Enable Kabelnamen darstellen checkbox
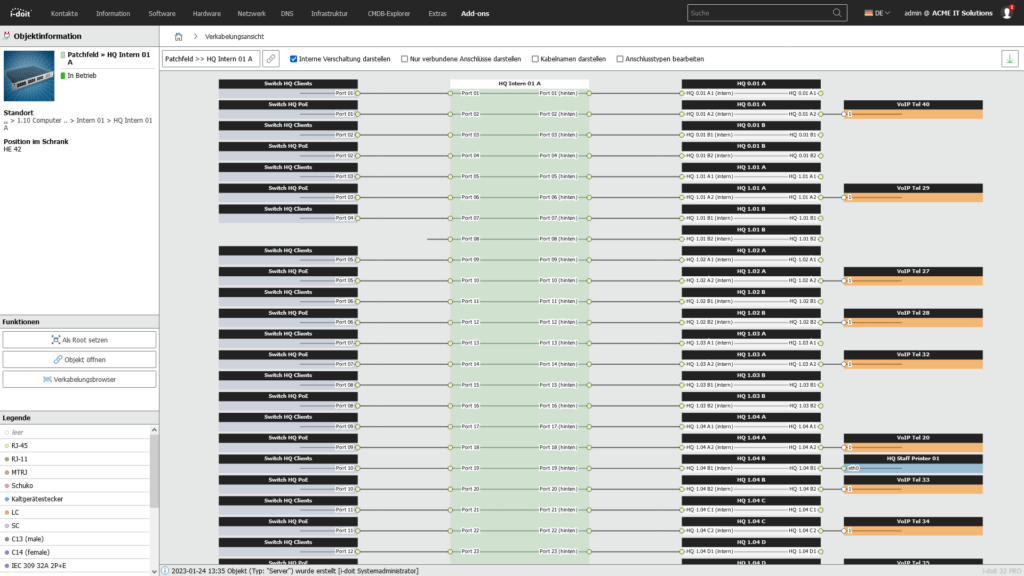1024x576 pixels. tap(535, 59)
